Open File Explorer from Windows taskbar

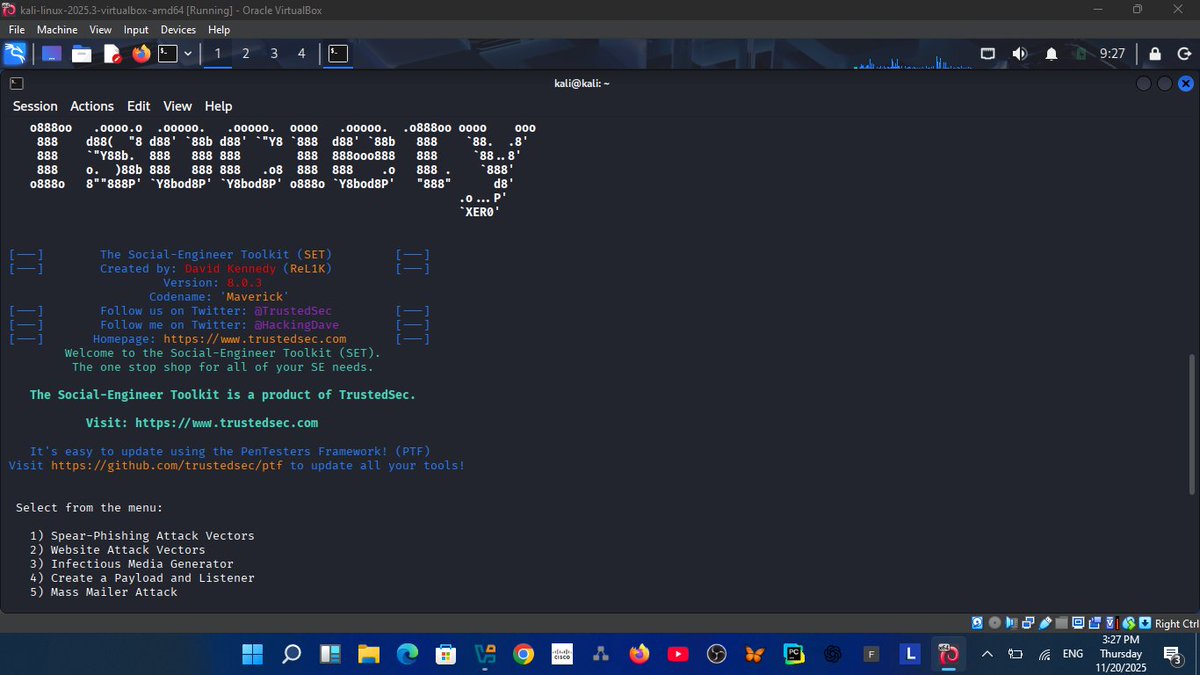tap(369, 654)
